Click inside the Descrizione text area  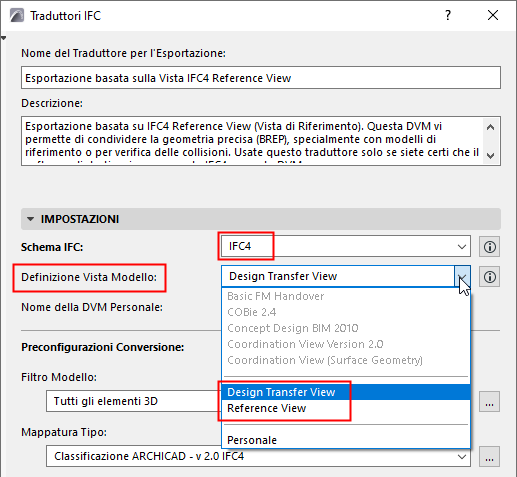(252, 141)
